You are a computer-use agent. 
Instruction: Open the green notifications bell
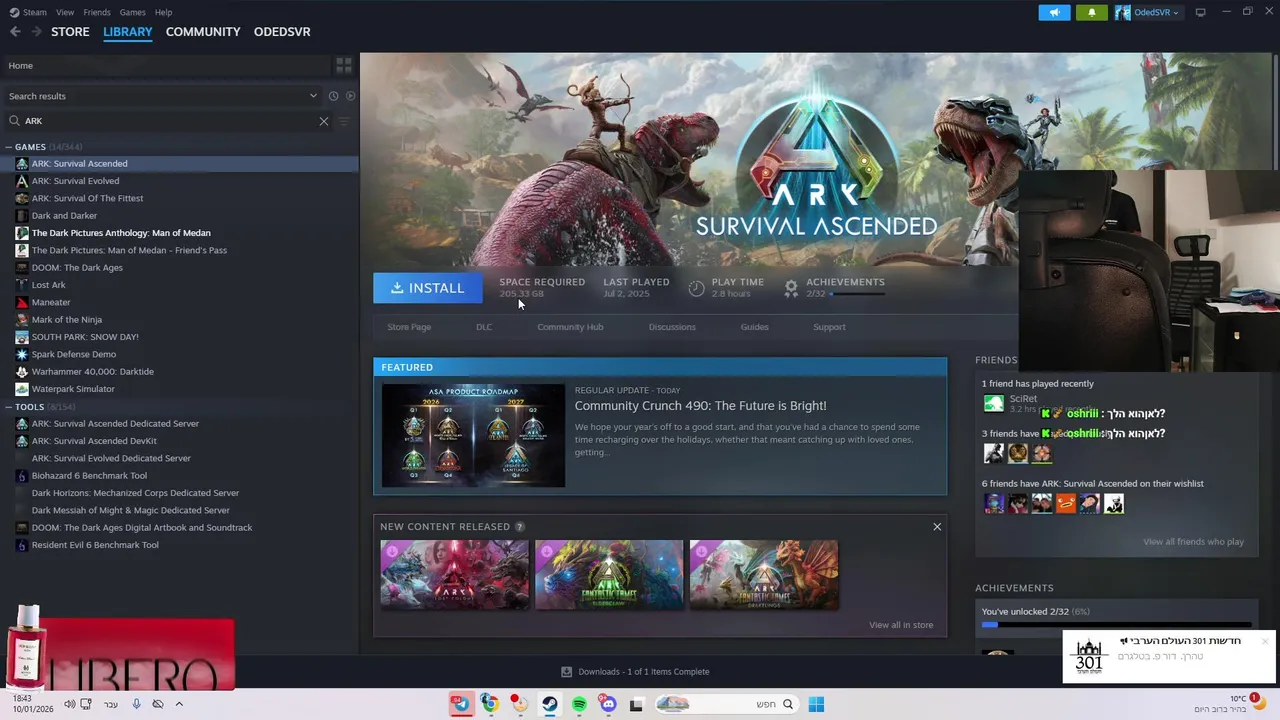tap(1091, 12)
